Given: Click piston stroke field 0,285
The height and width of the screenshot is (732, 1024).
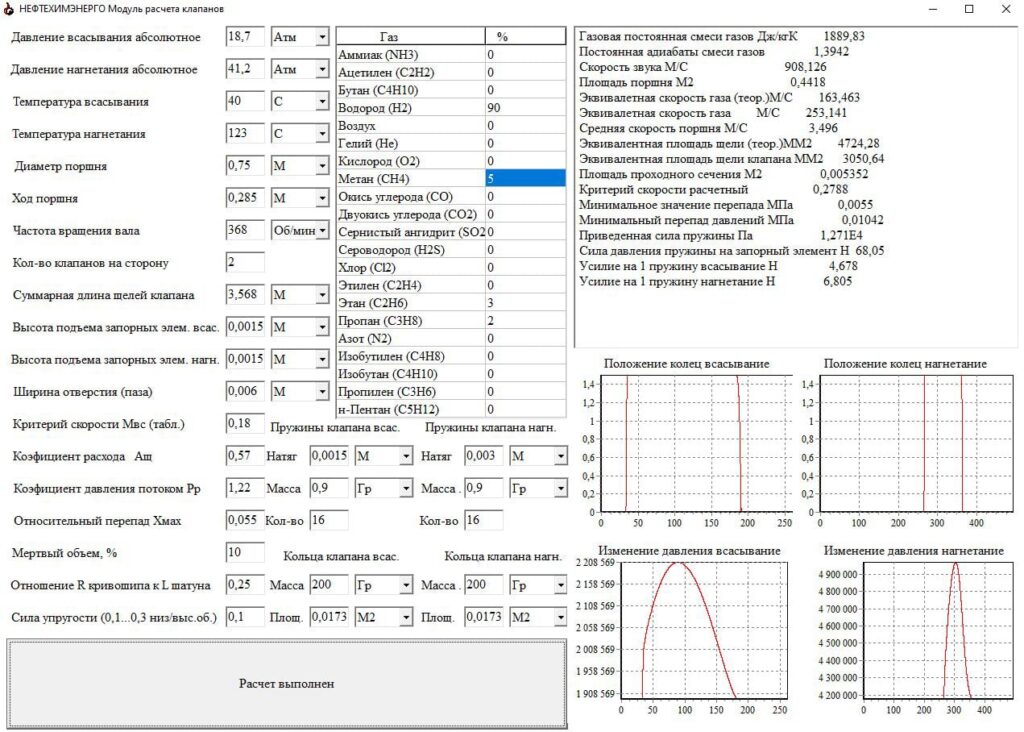Looking at the screenshot, I should coord(245,197).
